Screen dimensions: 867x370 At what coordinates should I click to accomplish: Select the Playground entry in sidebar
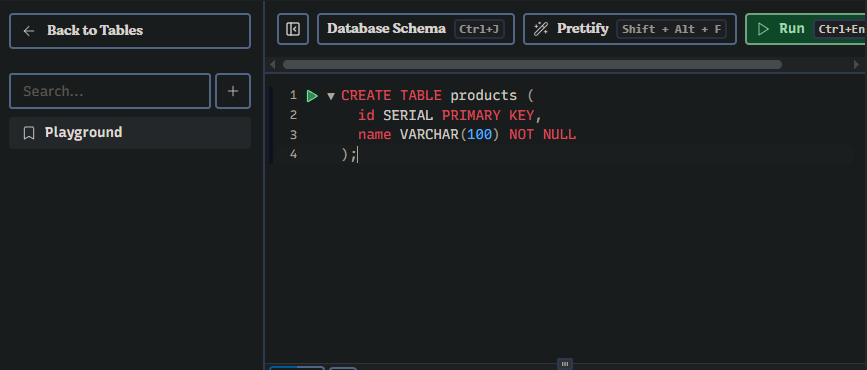[130, 133]
